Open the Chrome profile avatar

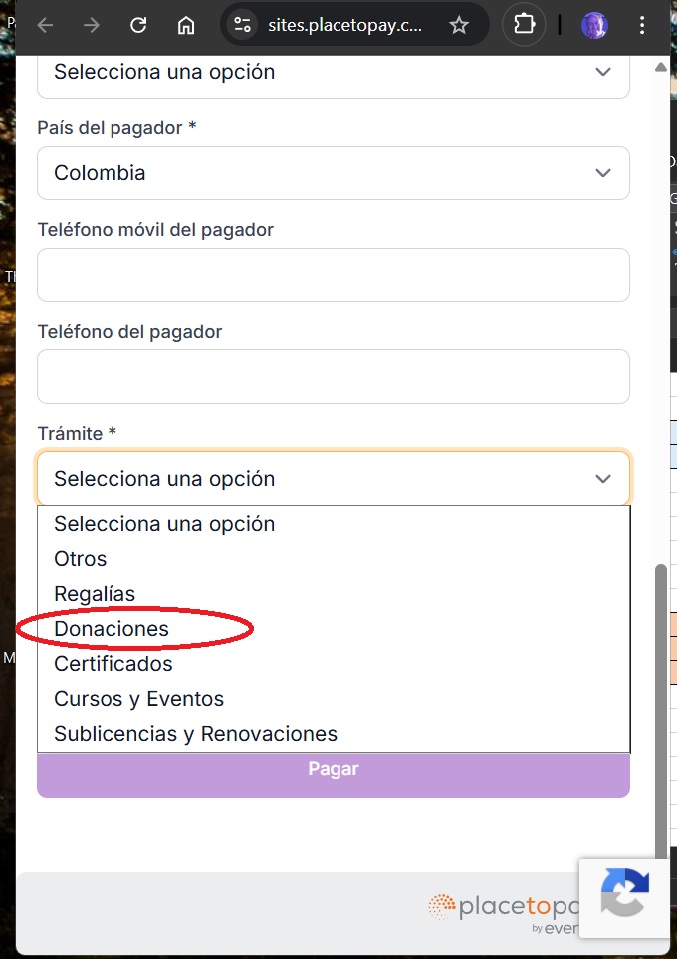click(x=594, y=26)
